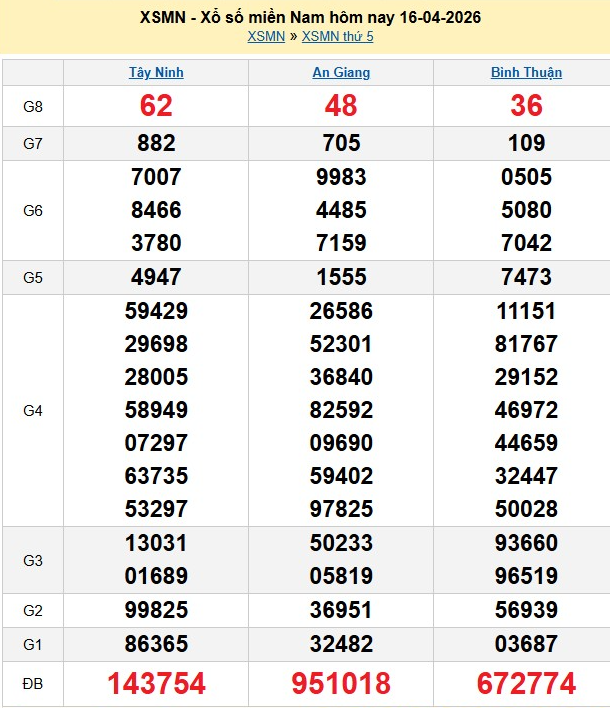Click Bình Thuận G5 number 7473
Viewport: 610px width, 708px height.
click(526, 277)
